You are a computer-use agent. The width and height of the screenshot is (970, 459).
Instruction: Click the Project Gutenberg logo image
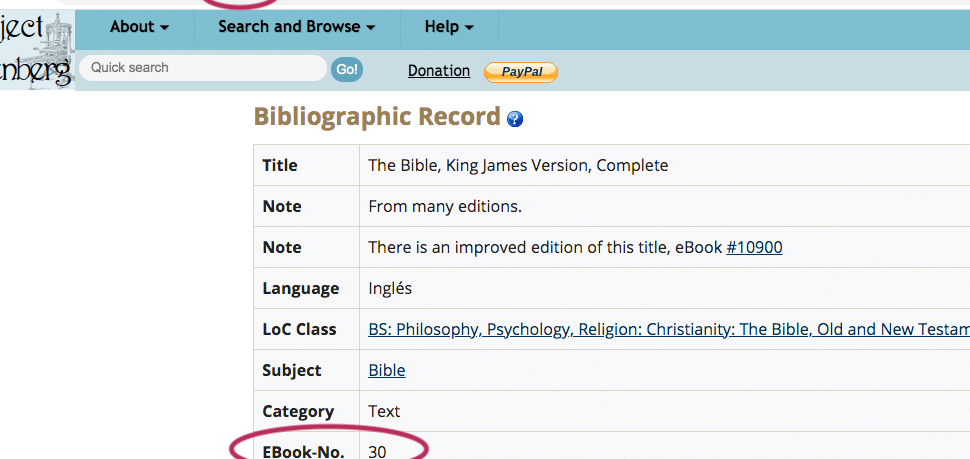point(36,50)
